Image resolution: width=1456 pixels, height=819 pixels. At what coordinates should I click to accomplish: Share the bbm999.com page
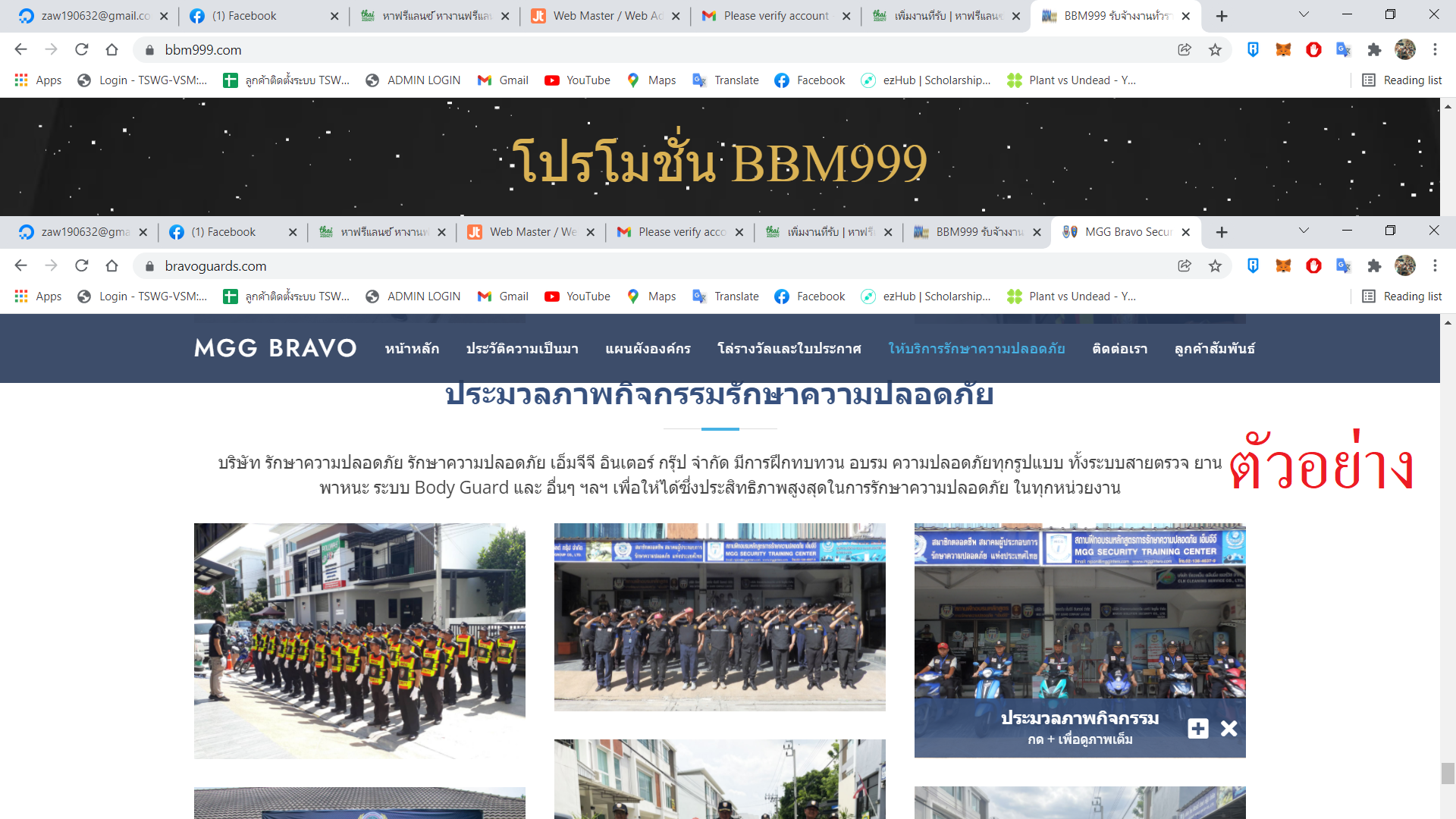tap(1185, 49)
